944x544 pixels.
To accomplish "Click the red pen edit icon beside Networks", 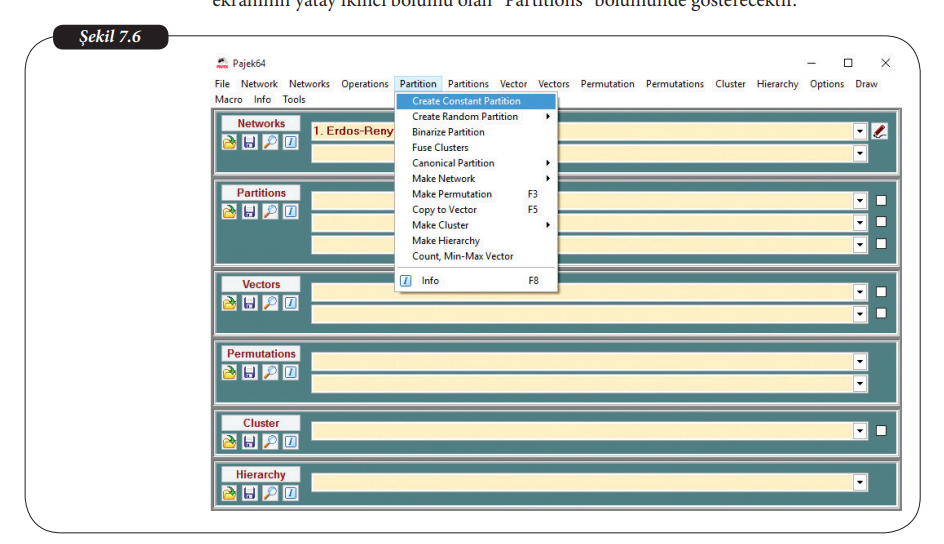I will coord(880,131).
